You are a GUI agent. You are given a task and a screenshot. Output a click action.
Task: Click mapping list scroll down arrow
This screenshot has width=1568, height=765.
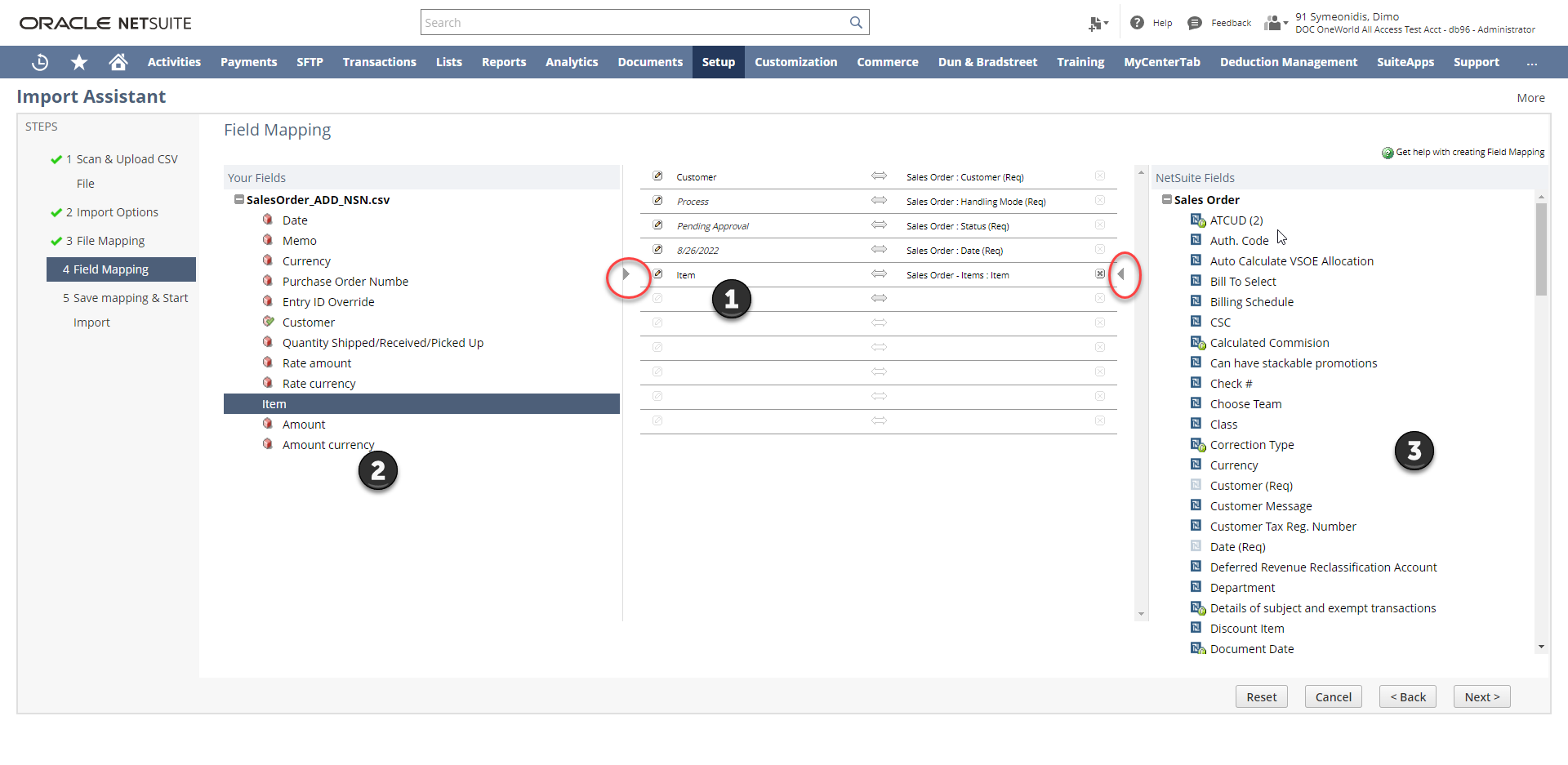pos(1141,614)
